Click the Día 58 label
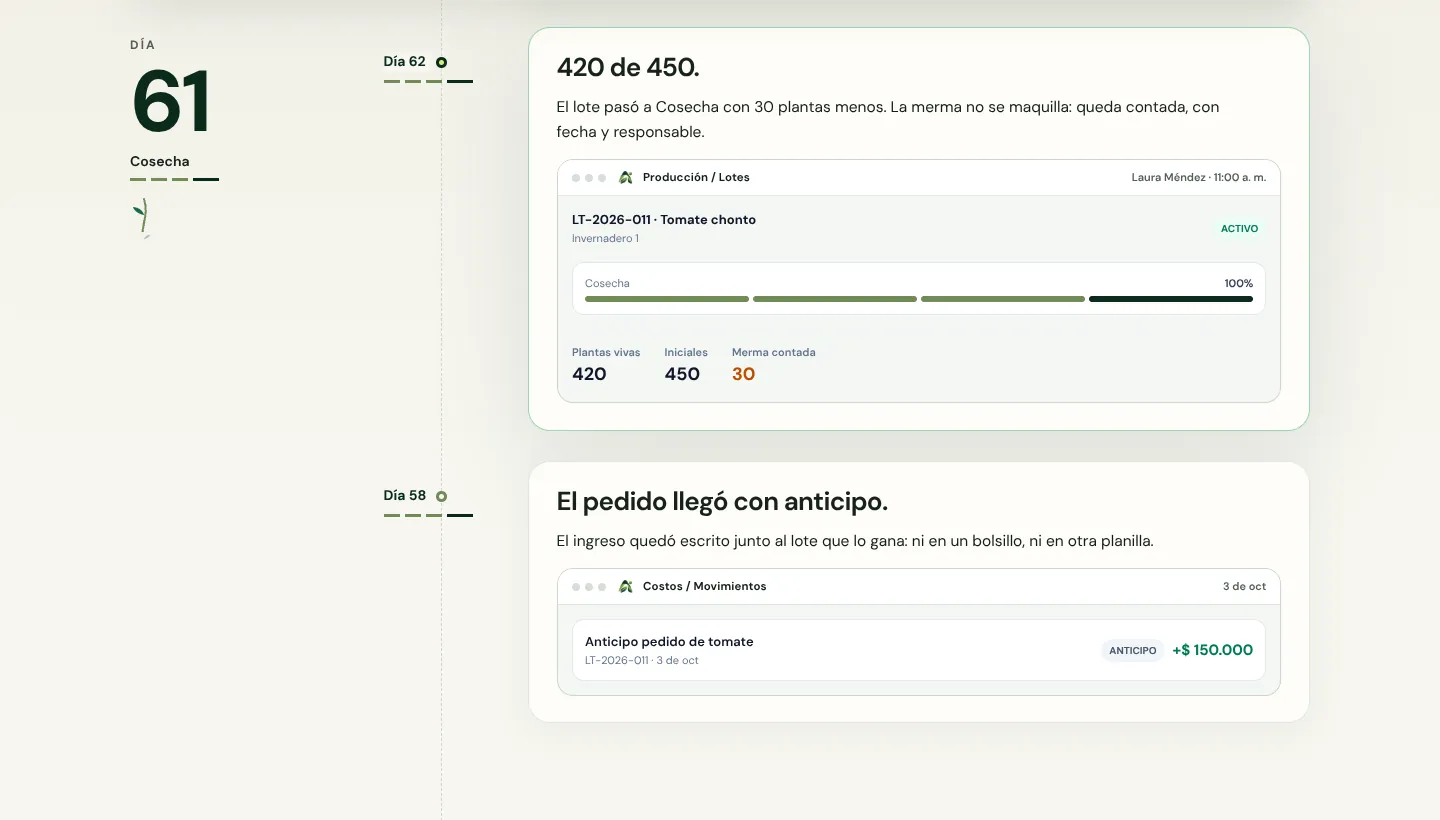The image size is (1440, 820). [405, 496]
